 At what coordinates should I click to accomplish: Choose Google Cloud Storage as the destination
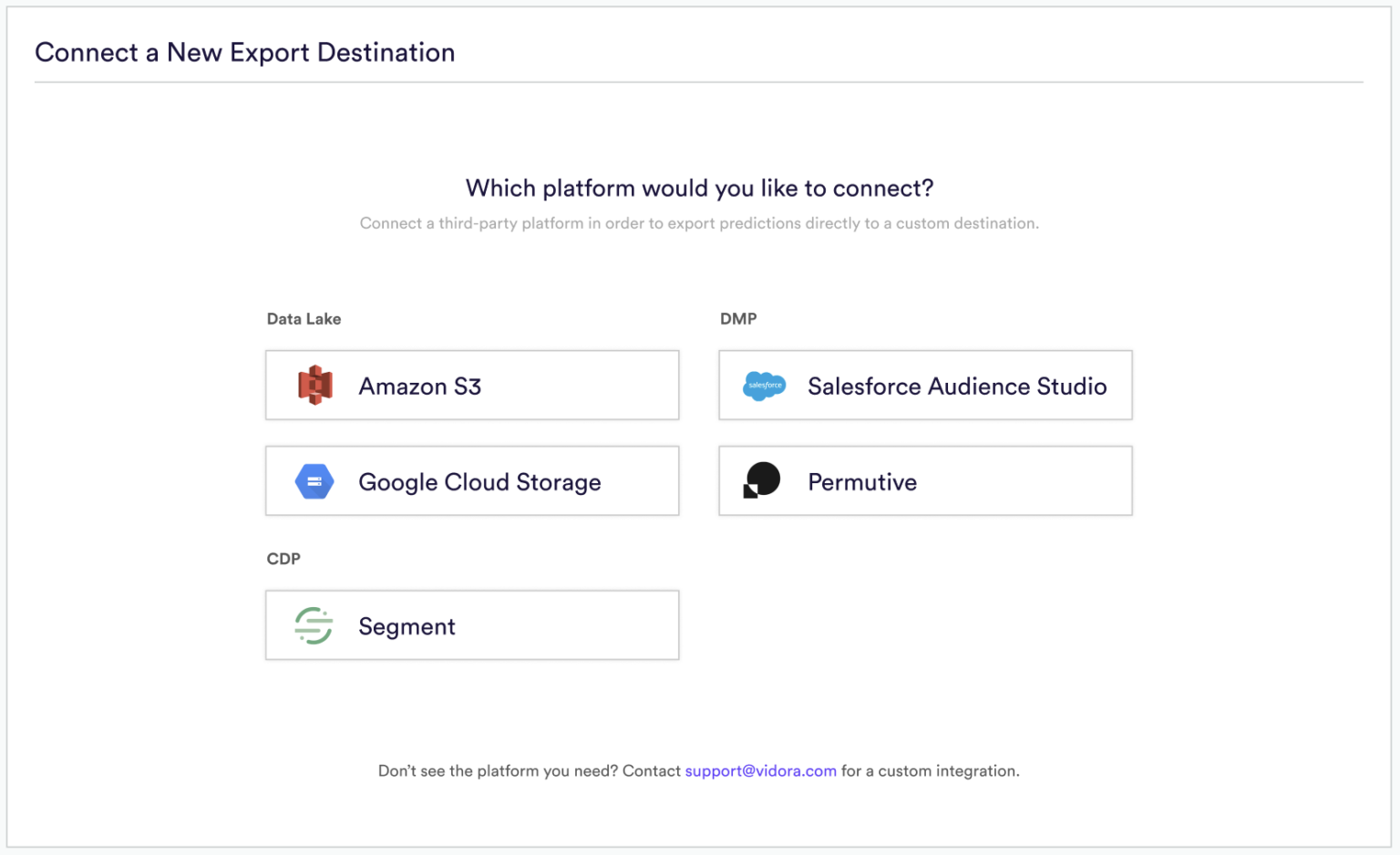(471, 480)
